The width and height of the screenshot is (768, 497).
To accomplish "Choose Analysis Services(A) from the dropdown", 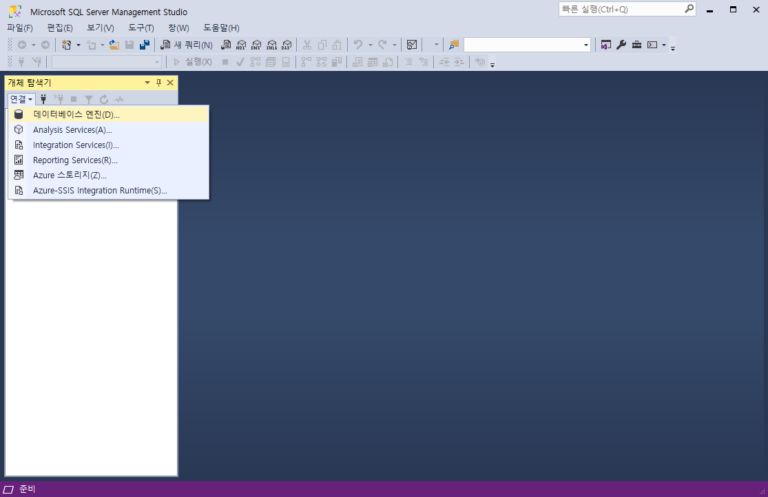I will pyautogui.click(x=72, y=130).
